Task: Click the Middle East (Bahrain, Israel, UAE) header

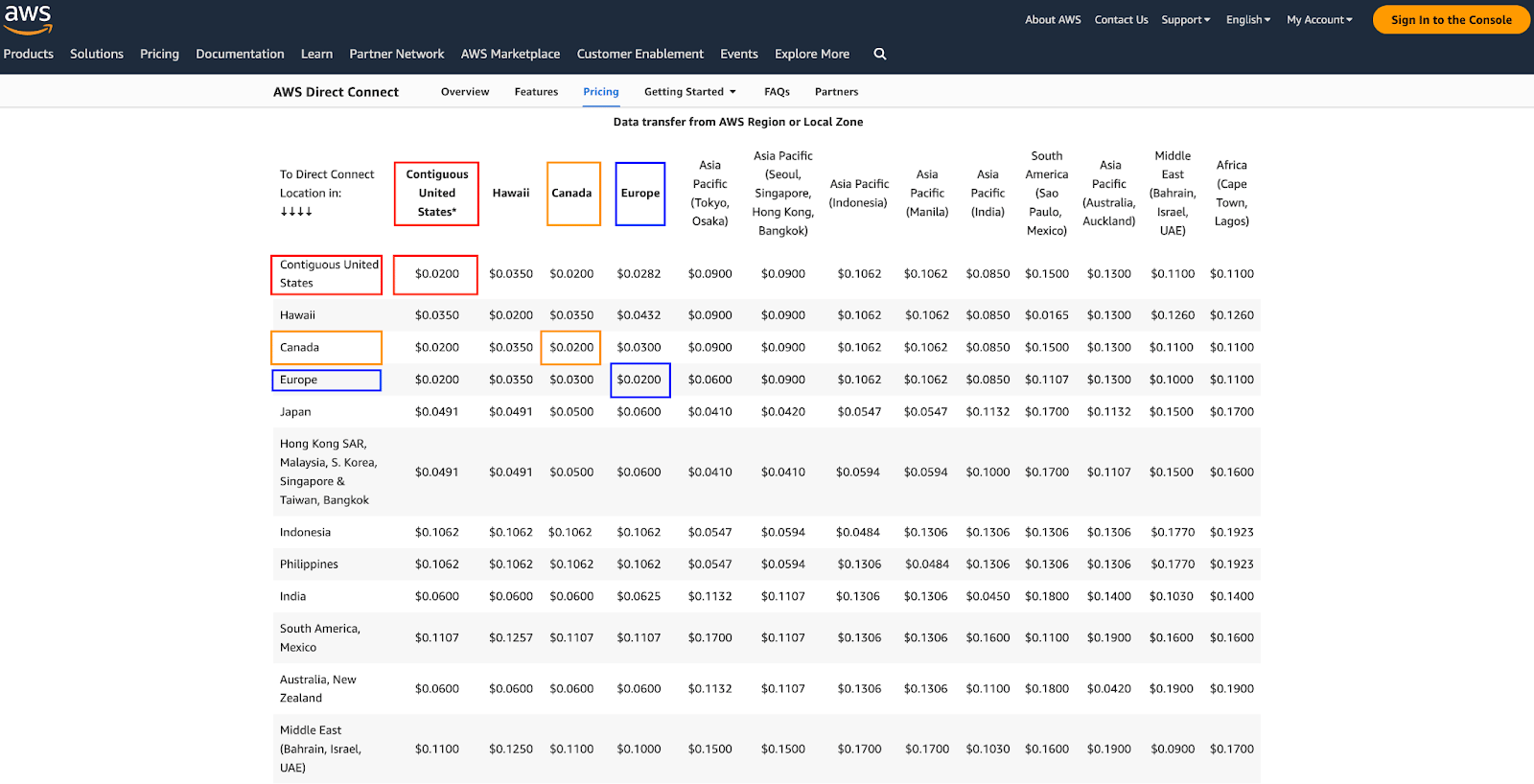Action: click(1173, 194)
